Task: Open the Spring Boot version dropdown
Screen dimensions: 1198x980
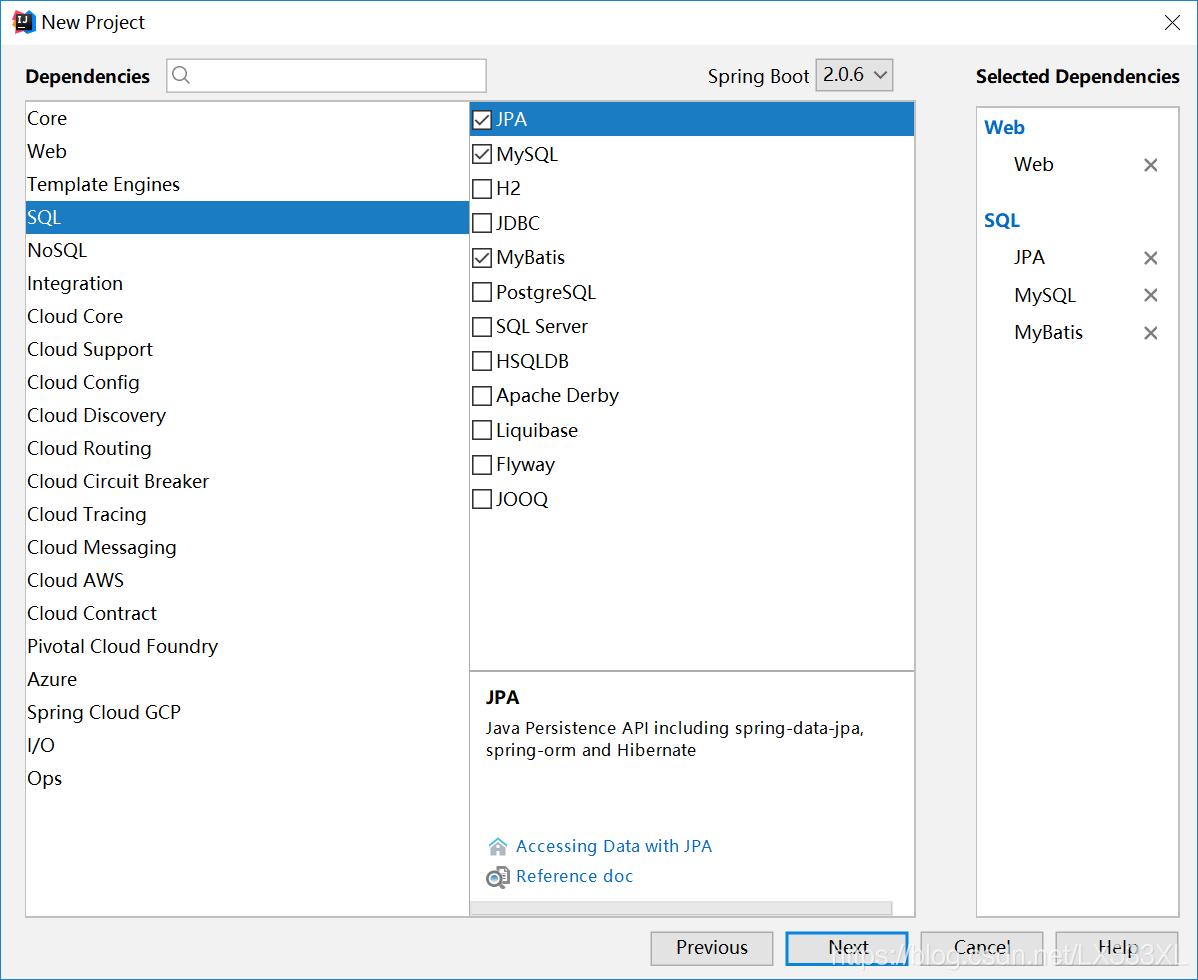Action: click(x=854, y=75)
